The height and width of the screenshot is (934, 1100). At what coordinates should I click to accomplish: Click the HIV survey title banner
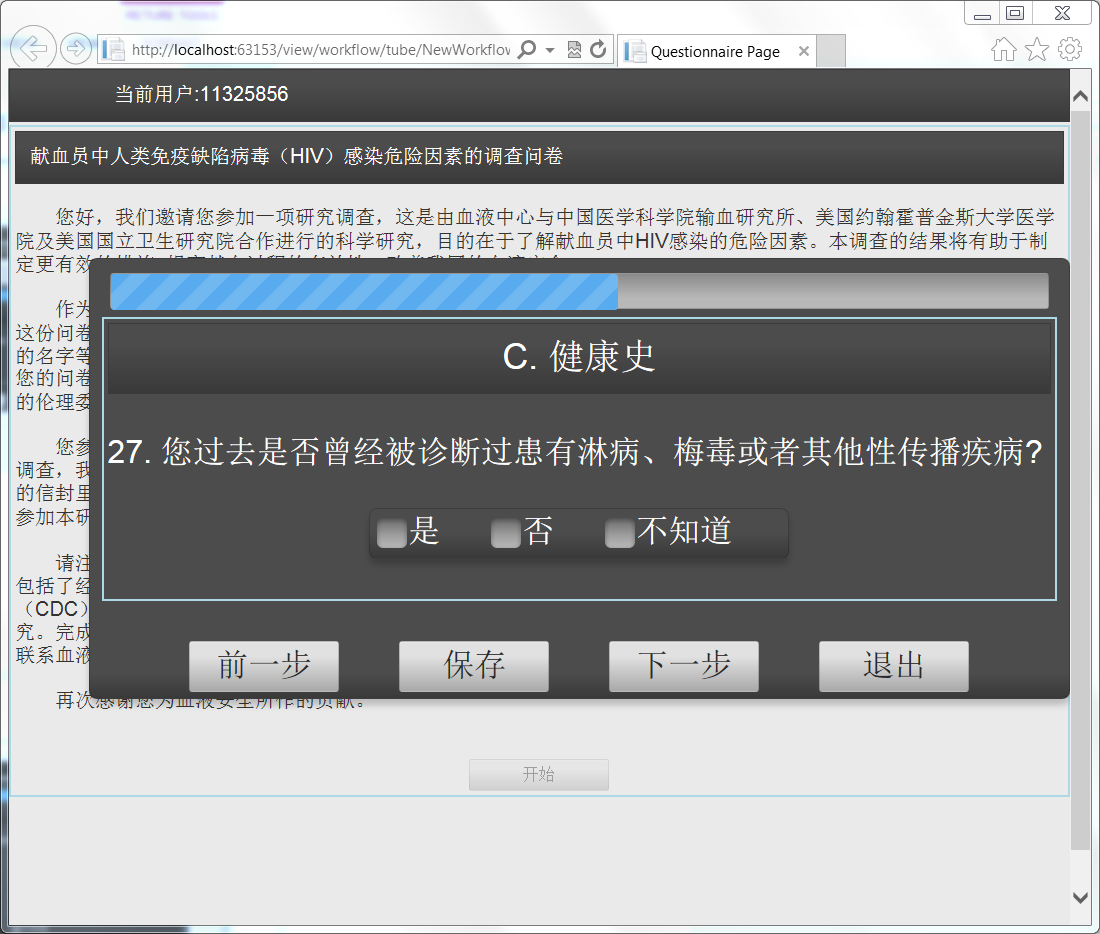[539, 156]
